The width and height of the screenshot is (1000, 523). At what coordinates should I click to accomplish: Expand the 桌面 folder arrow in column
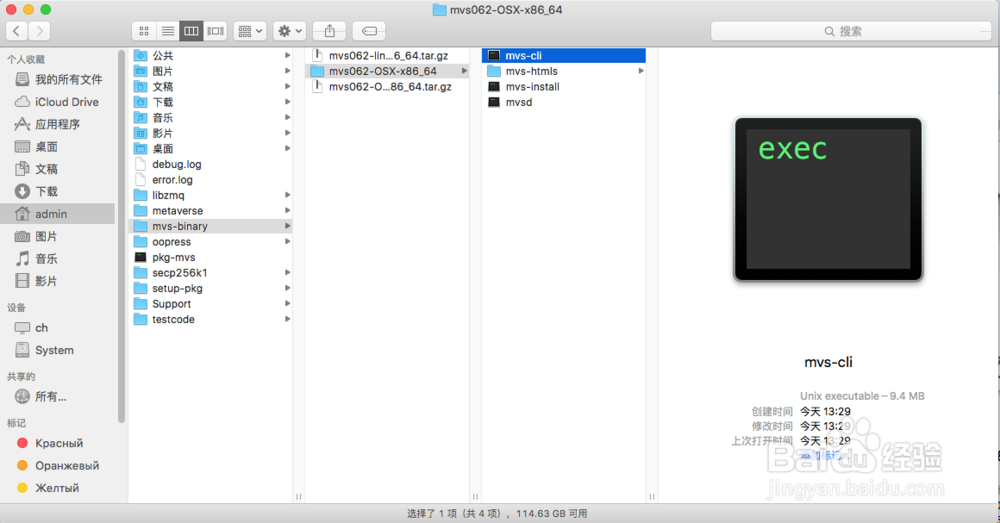[288, 149]
